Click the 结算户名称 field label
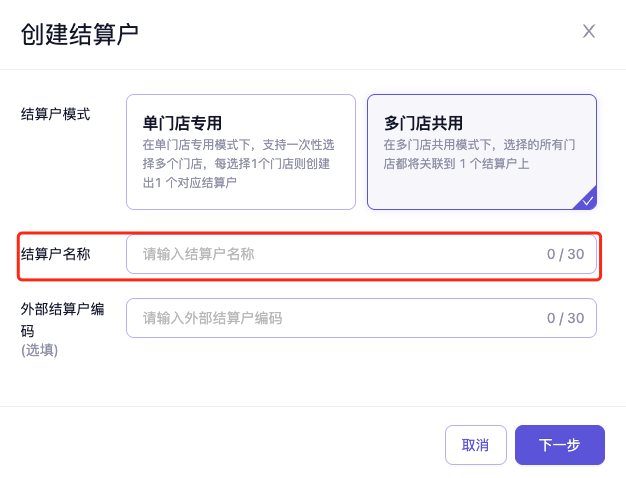This screenshot has width=626, height=478. 55,253
